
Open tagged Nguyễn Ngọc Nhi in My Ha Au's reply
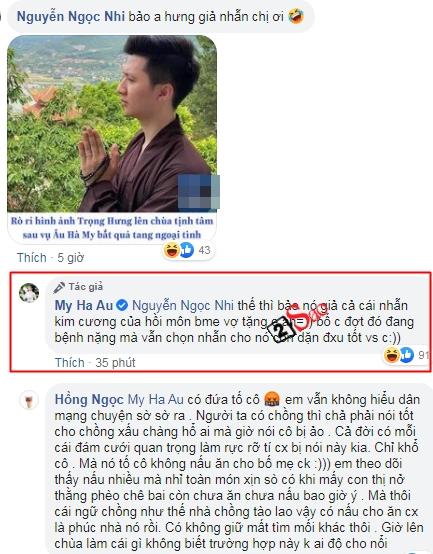tap(183, 306)
